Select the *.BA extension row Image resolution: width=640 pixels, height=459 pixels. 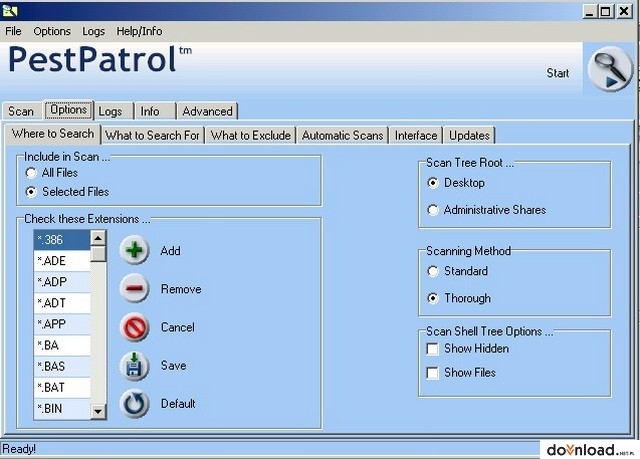tap(62, 346)
